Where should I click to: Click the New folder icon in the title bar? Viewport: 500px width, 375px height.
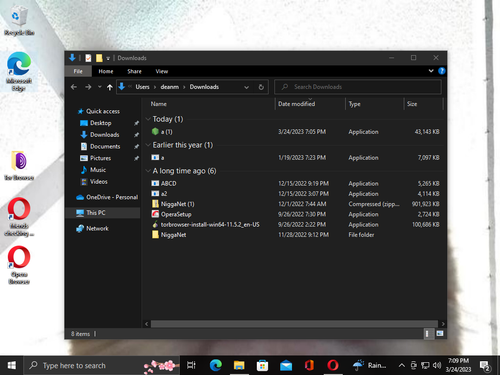pyautogui.click(x=99, y=58)
